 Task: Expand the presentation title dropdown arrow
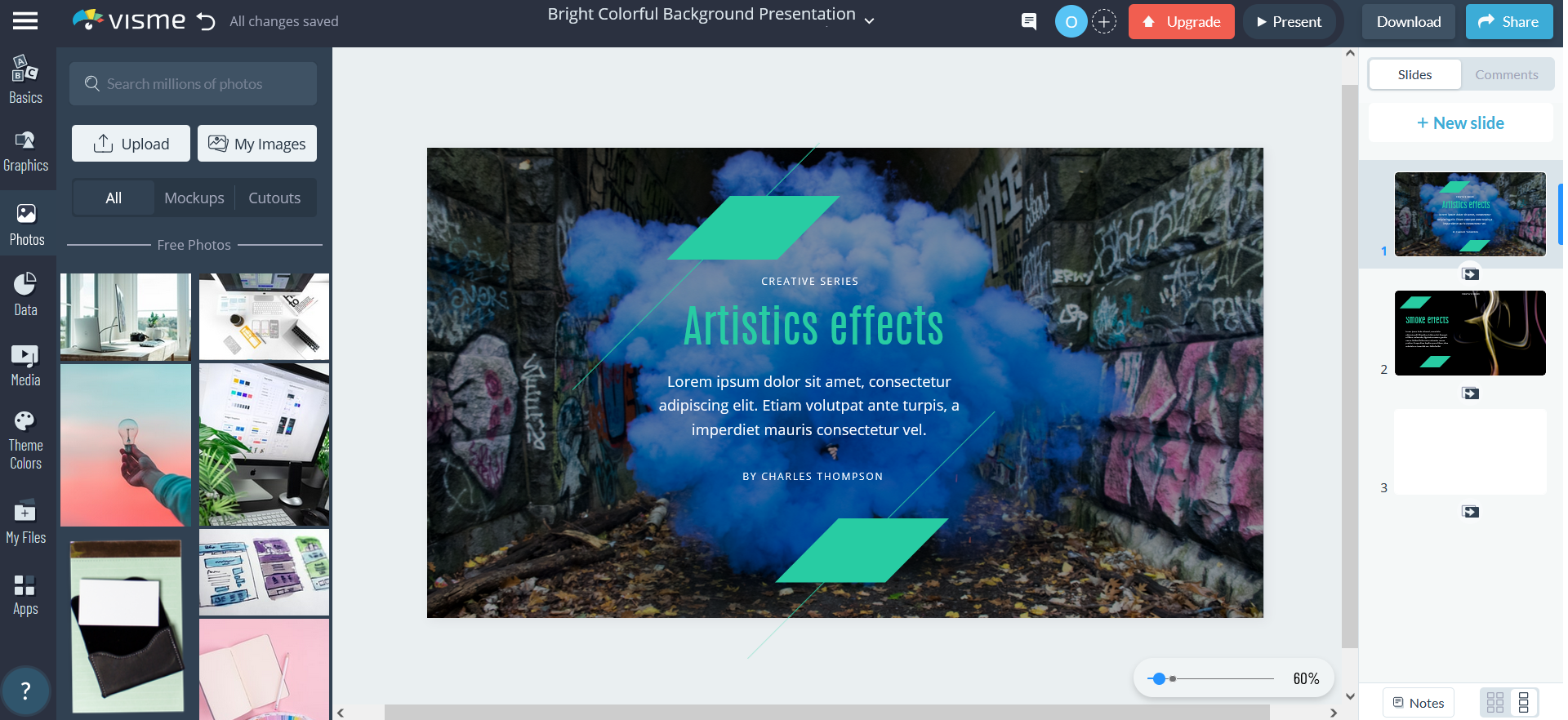870,21
